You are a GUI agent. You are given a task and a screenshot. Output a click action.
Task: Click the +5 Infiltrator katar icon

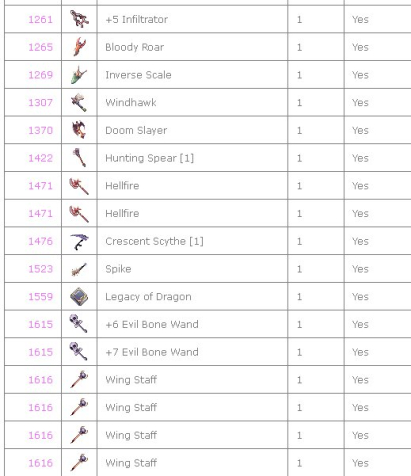click(x=79, y=19)
